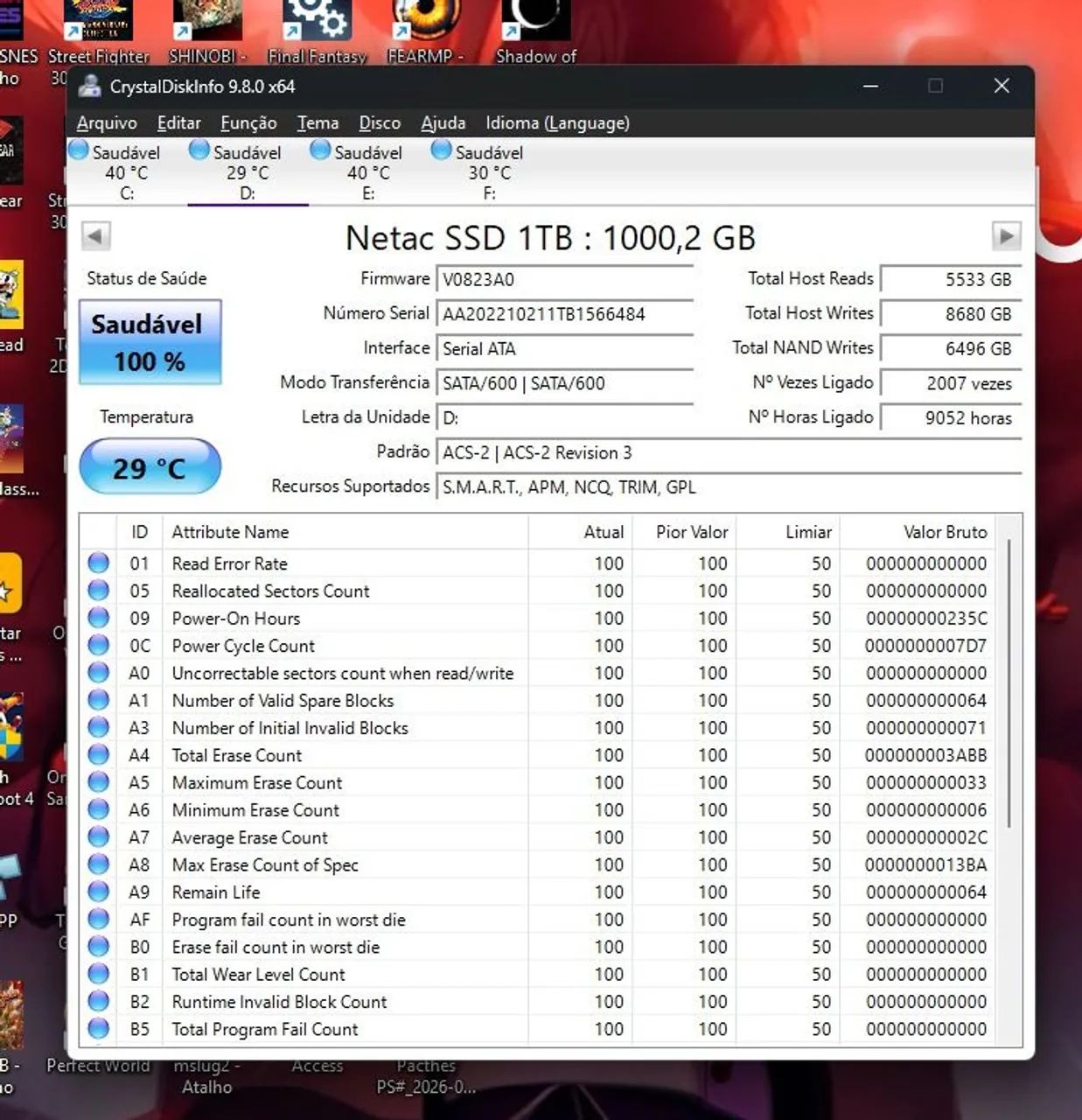
Task: Click raw value 00000000235C of Power-On Hours
Action: pyautogui.click(x=926, y=618)
